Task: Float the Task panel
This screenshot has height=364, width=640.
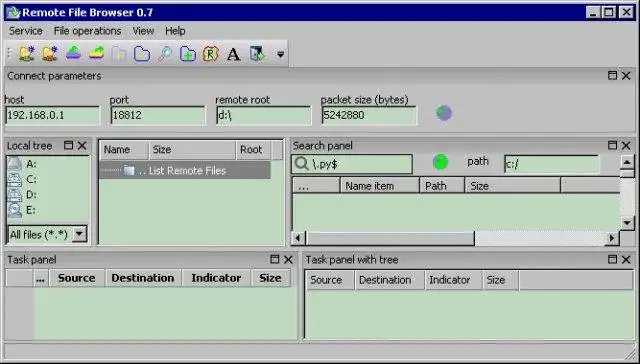Action: pos(275,259)
